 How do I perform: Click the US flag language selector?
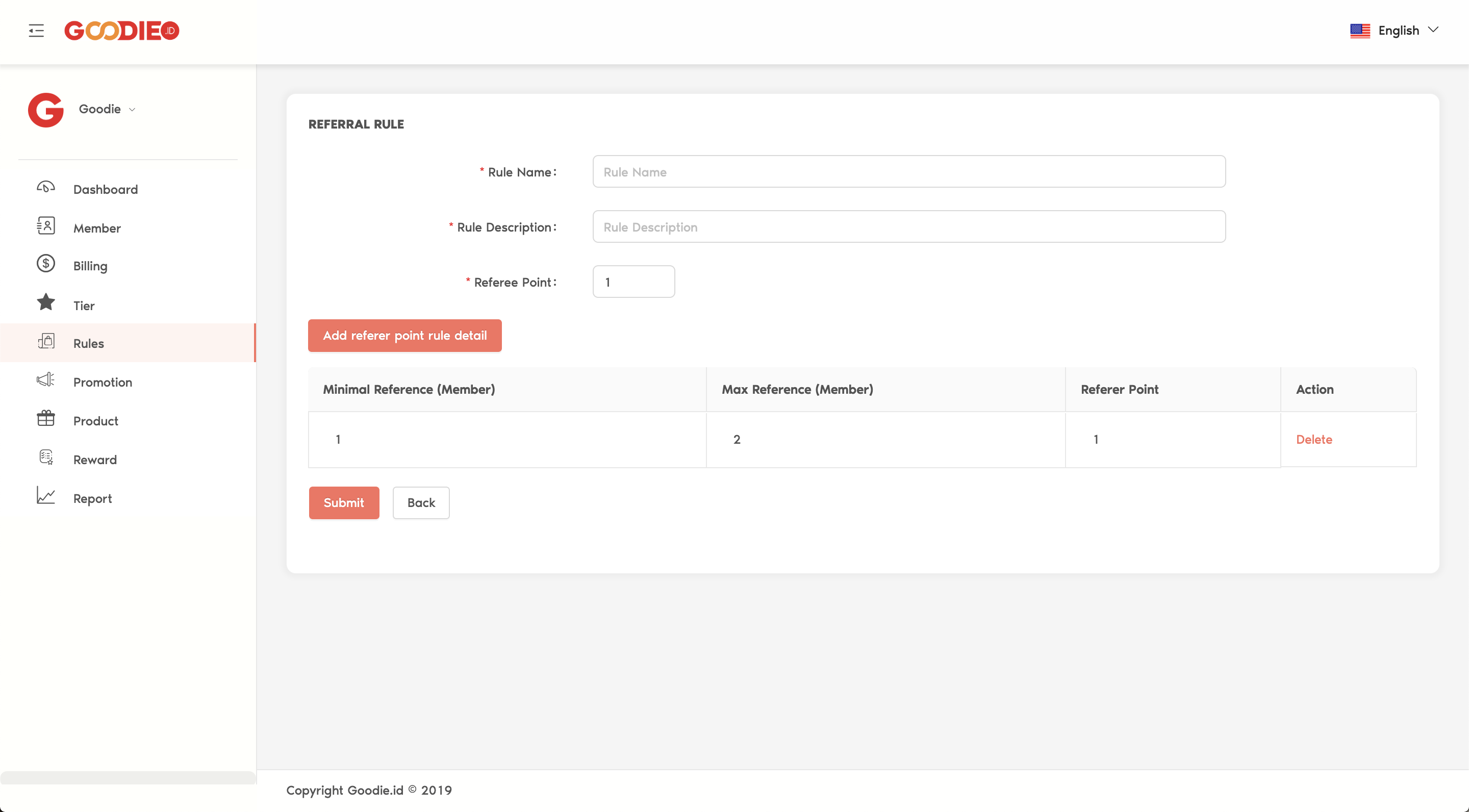coord(1359,30)
